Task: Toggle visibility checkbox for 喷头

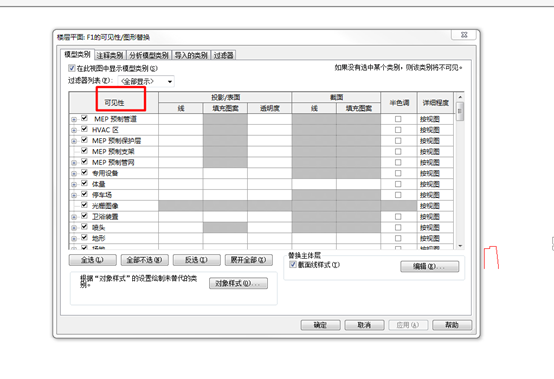Action: coord(84,226)
